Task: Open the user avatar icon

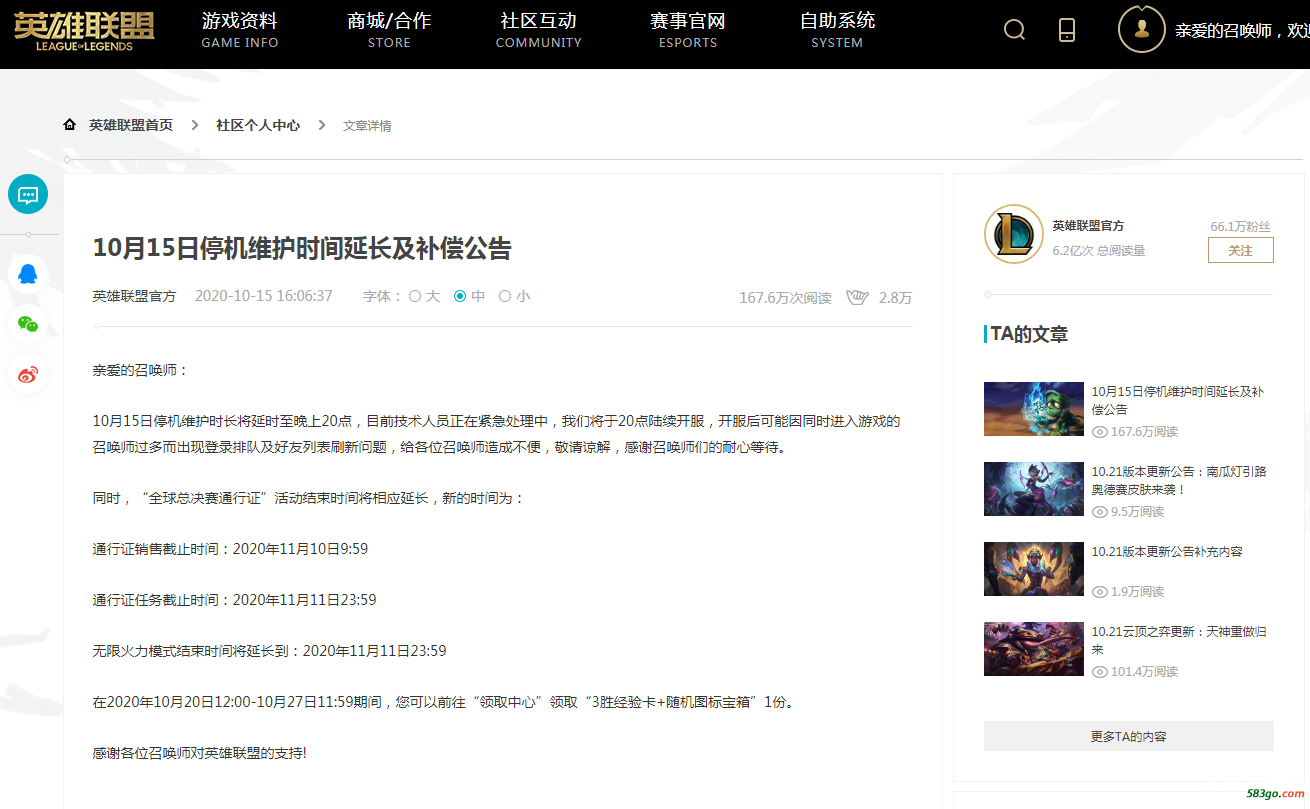Action: coord(1141,29)
